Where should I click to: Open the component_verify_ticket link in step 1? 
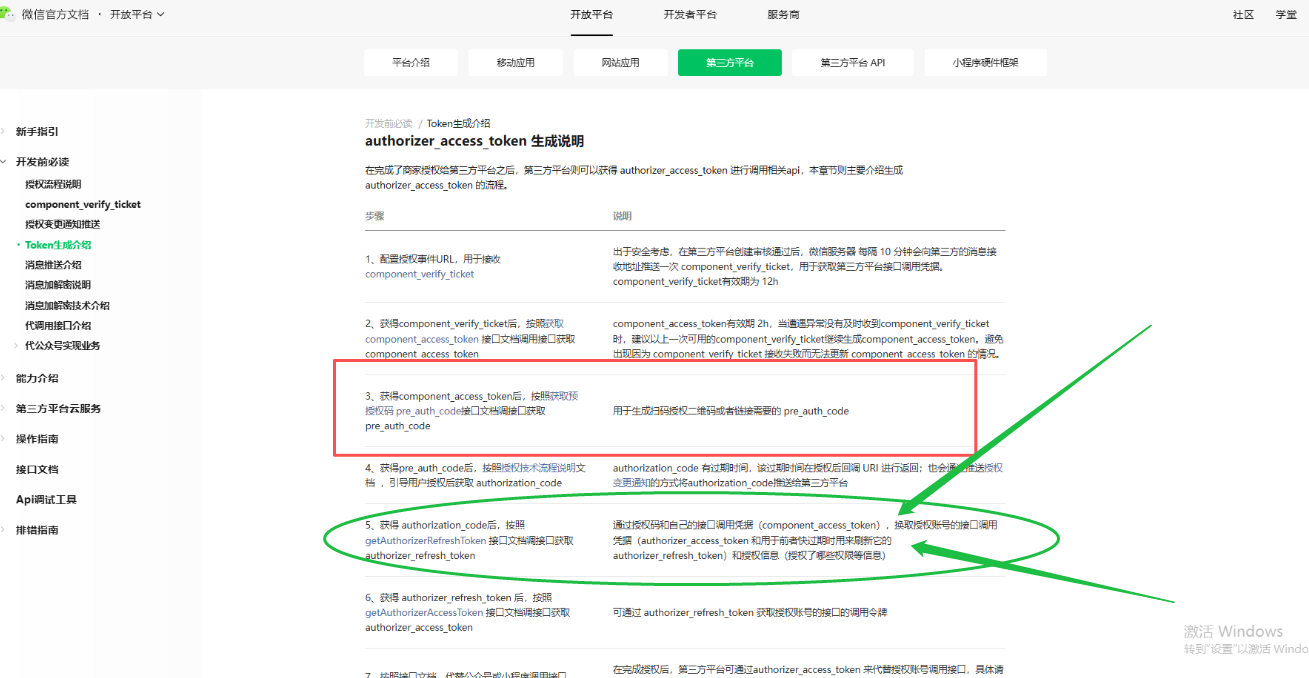420,274
